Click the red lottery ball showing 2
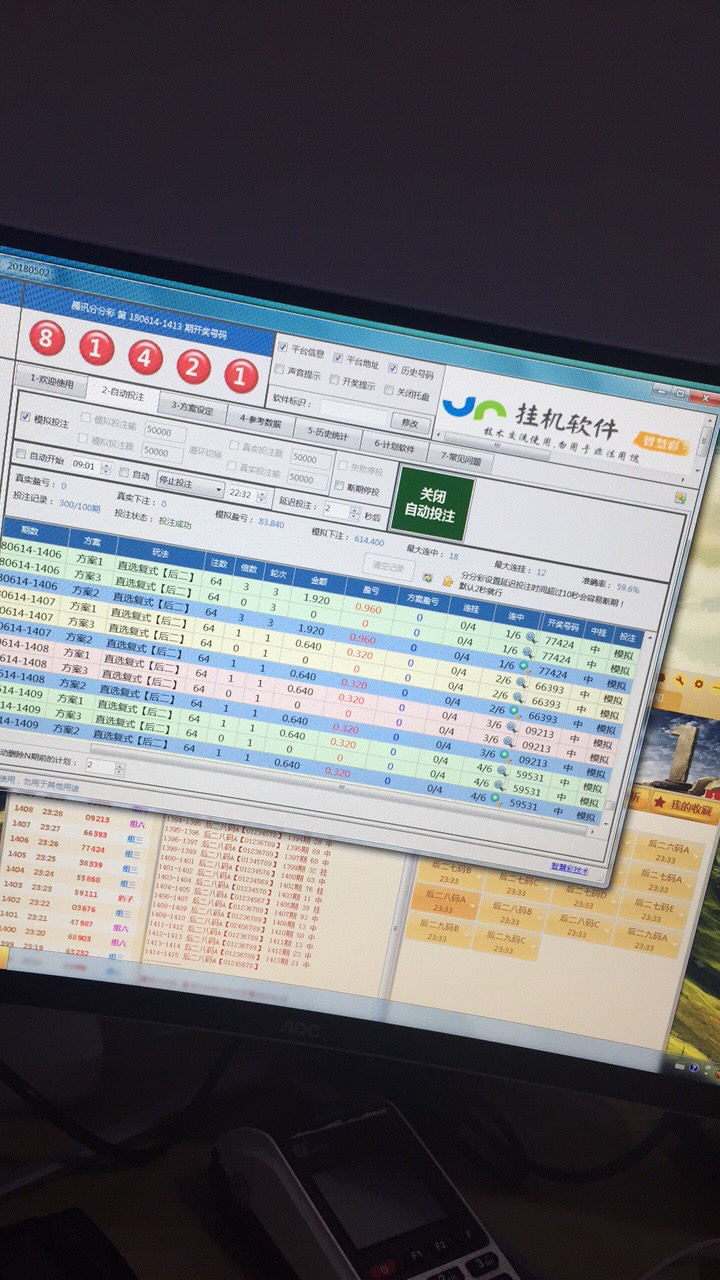 tap(193, 365)
